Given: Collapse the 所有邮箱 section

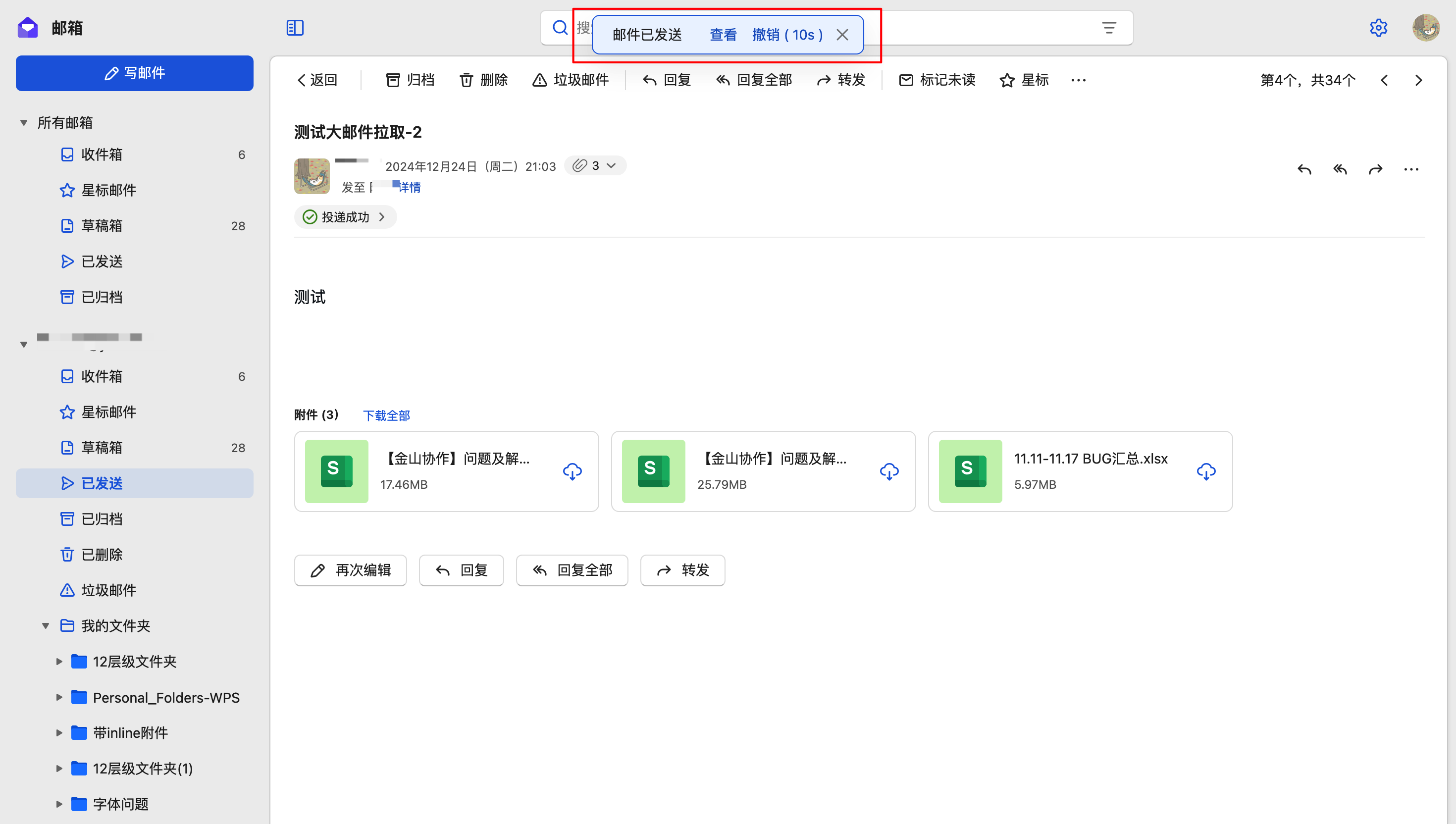Looking at the screenshot, I should tap(24, 123).
